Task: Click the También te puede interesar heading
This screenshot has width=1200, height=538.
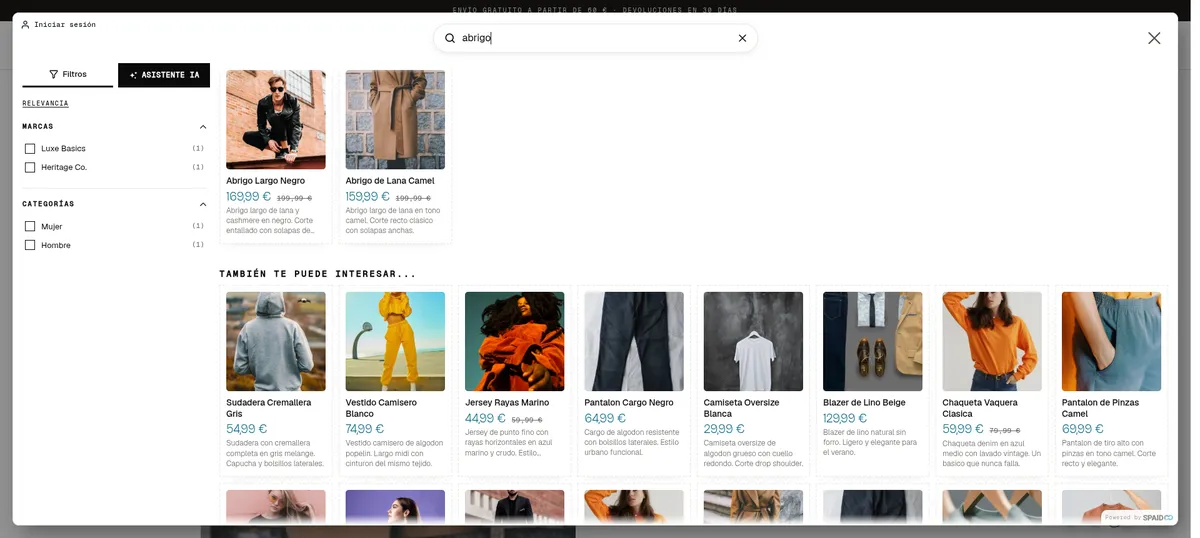Action: (318, 273)
